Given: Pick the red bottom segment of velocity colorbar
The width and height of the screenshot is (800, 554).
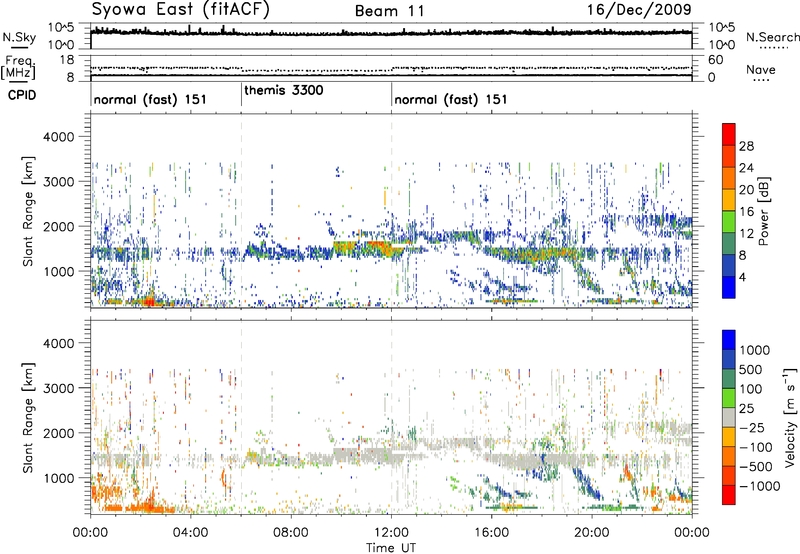Looking at the screenshot, I should tap(729, 495).
